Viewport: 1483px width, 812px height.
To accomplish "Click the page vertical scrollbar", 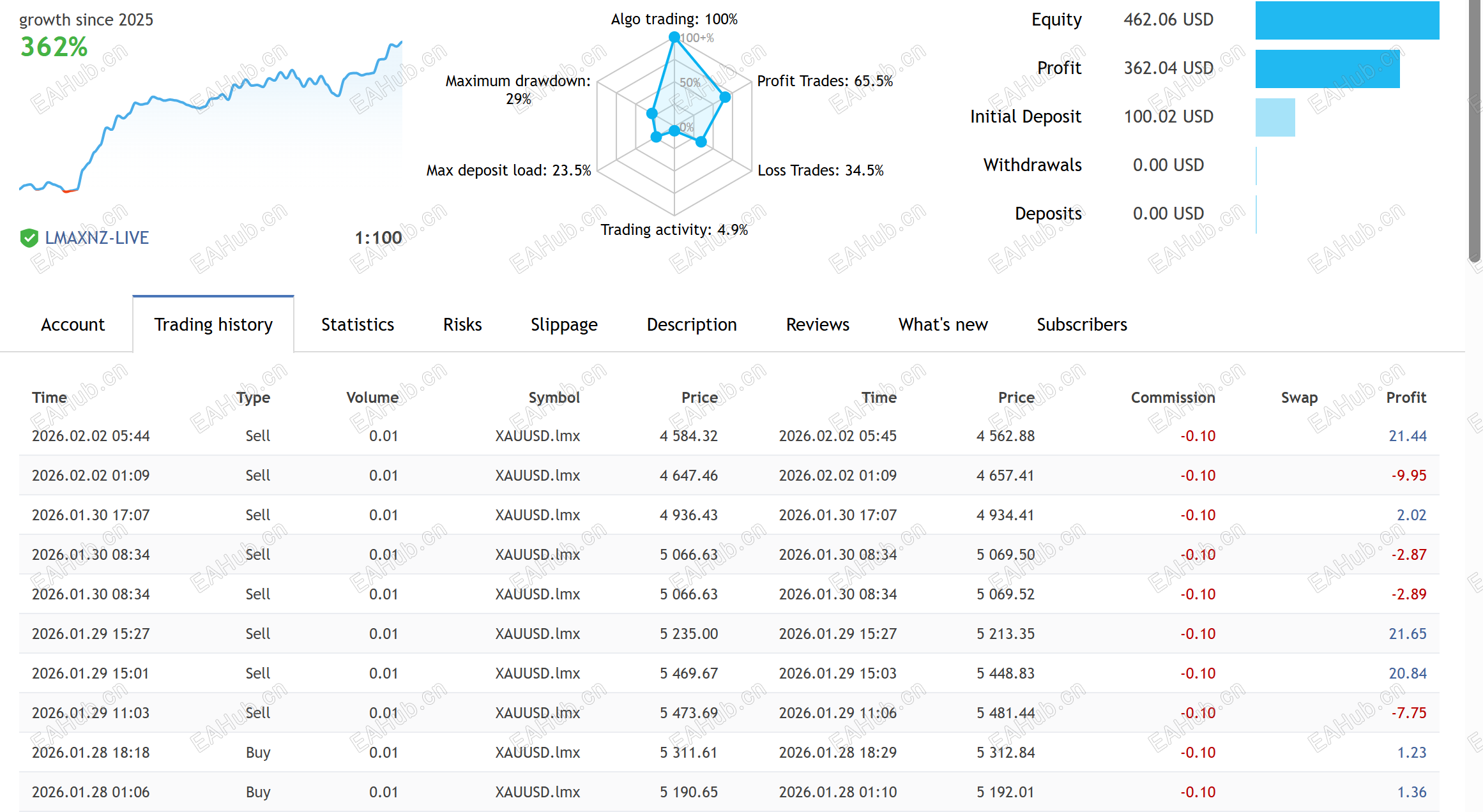I will 1475,131.
